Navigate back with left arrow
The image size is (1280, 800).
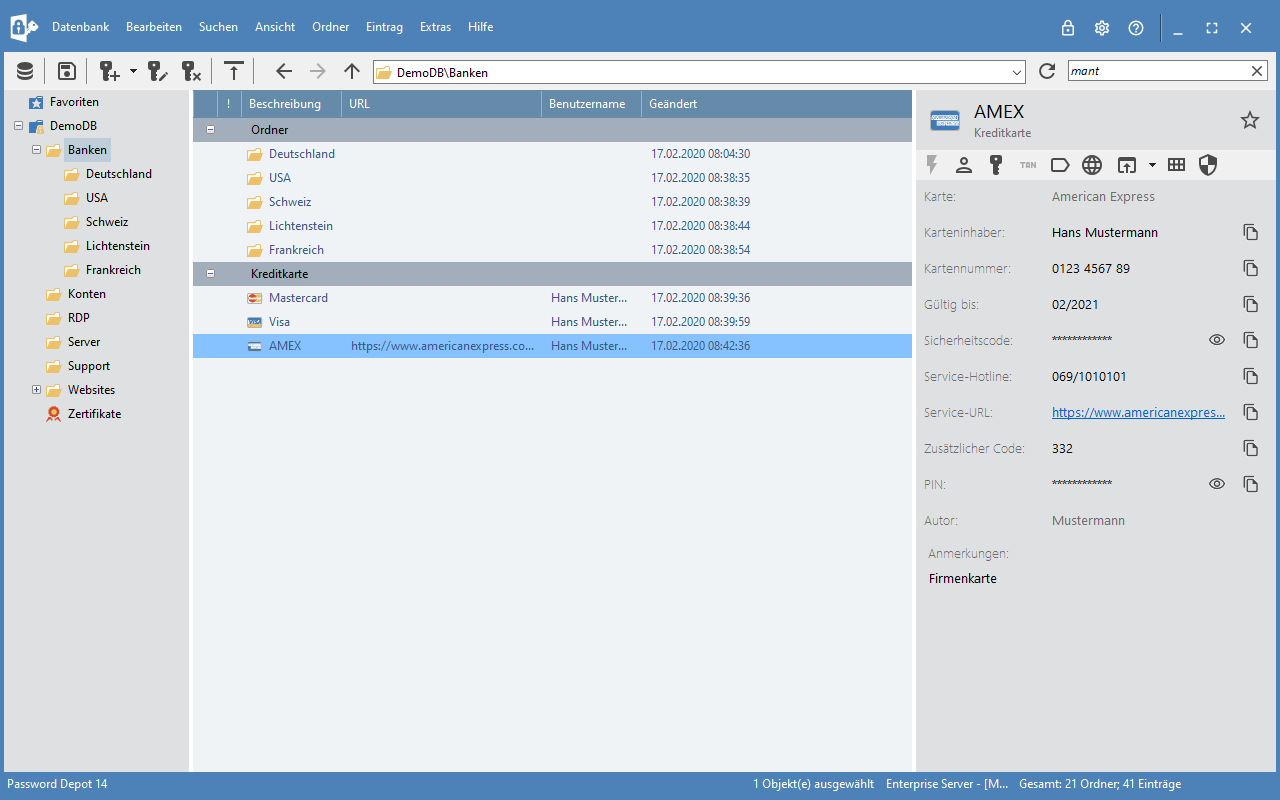tap(284, 71)
